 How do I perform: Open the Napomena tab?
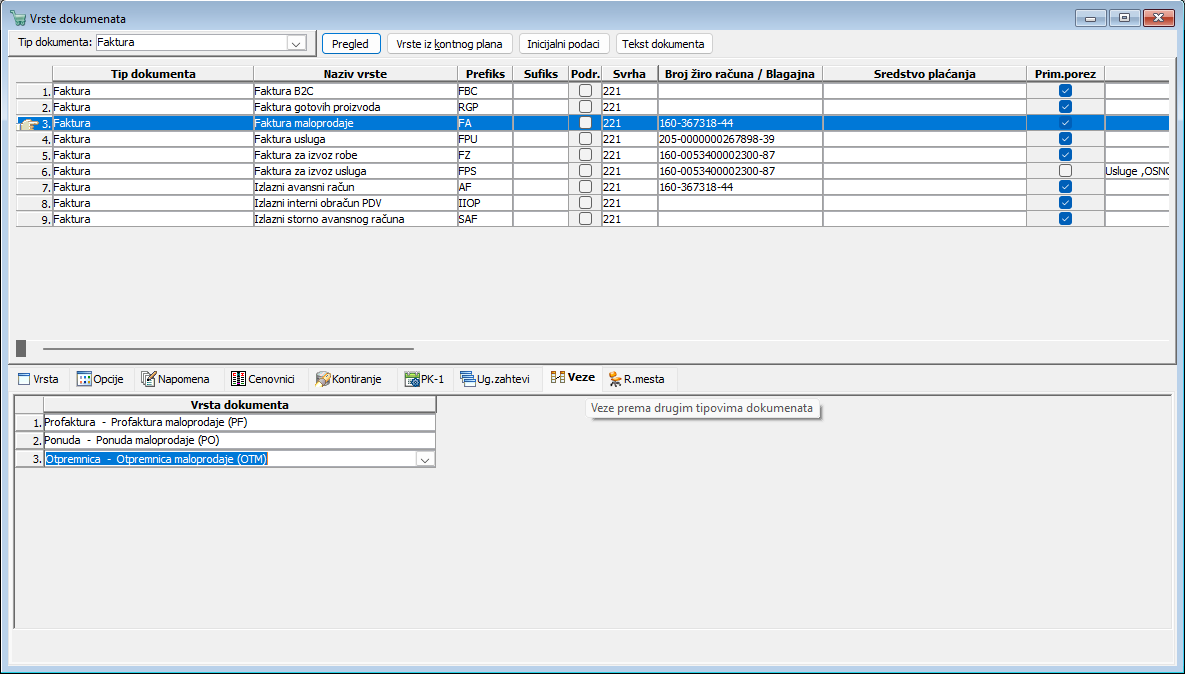[x=175, y=379]
